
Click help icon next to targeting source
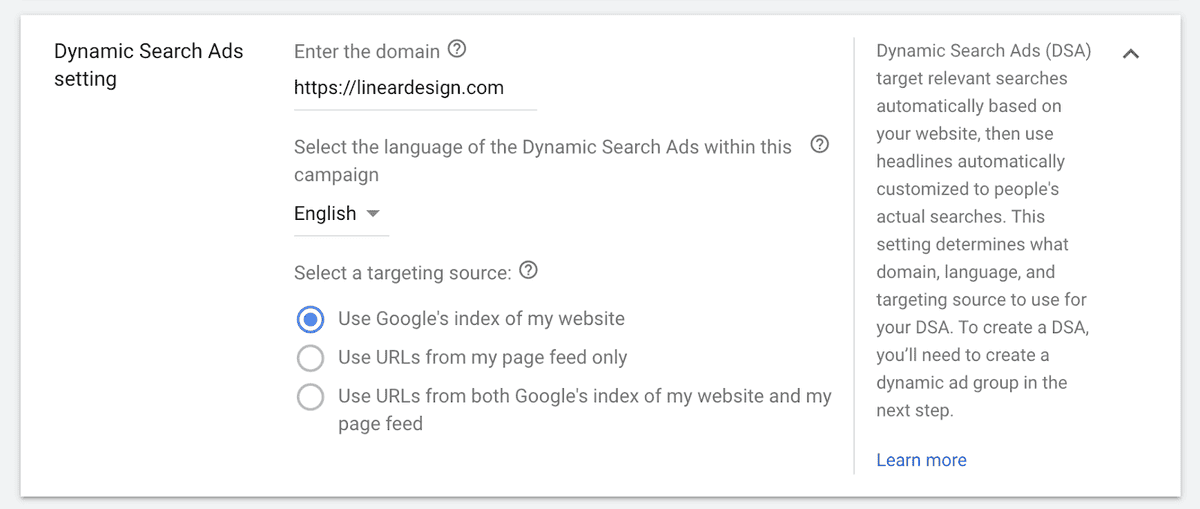click(529, 270)
